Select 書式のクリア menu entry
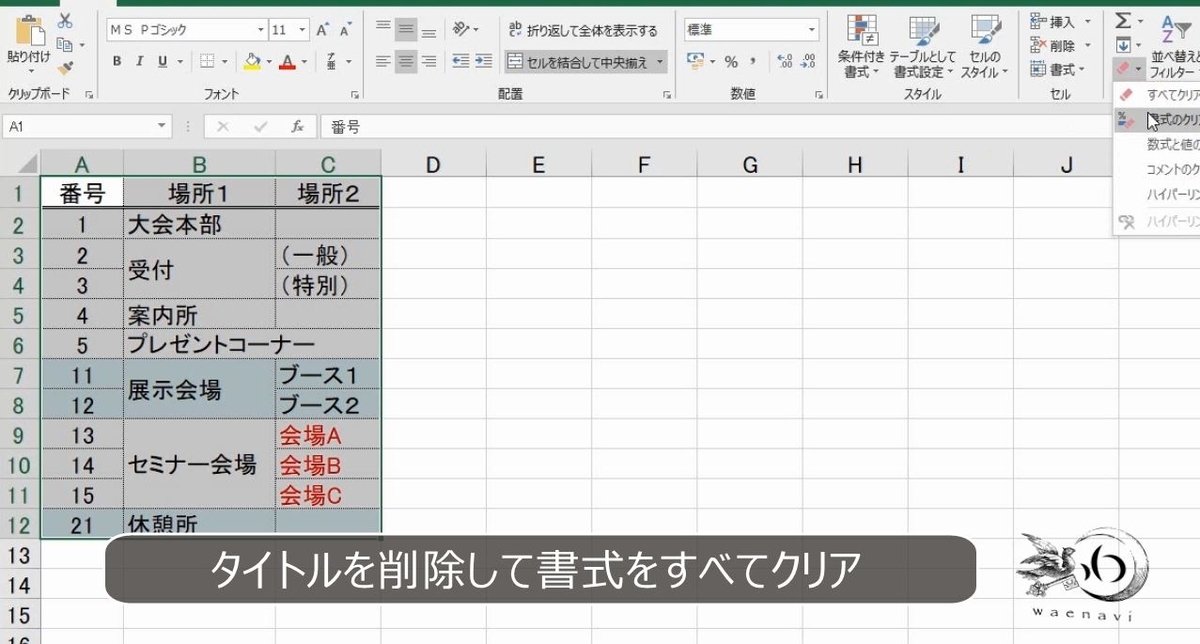 1168,119
